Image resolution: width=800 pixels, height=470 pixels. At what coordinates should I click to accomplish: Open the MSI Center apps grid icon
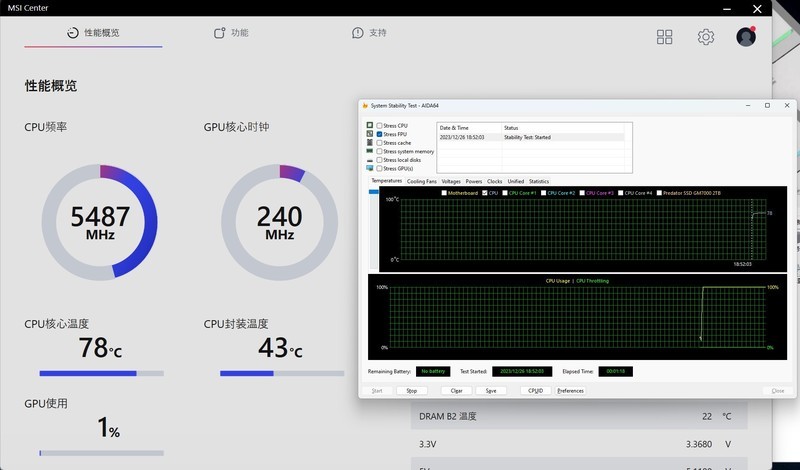[x=664, y=37]
